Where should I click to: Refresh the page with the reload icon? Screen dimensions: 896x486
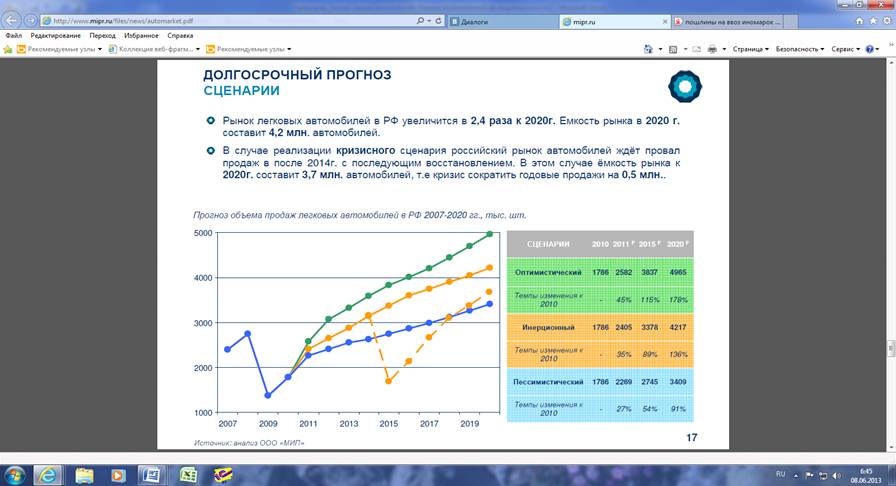[438, 21]
